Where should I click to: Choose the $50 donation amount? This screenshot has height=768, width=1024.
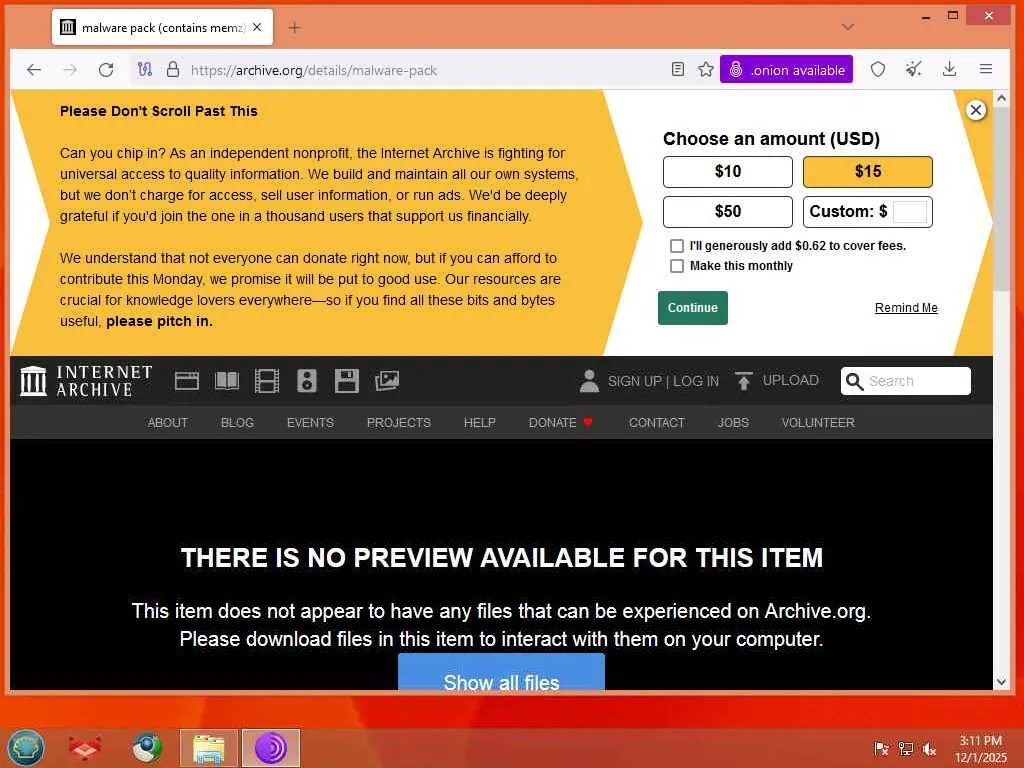pos(728,212)
